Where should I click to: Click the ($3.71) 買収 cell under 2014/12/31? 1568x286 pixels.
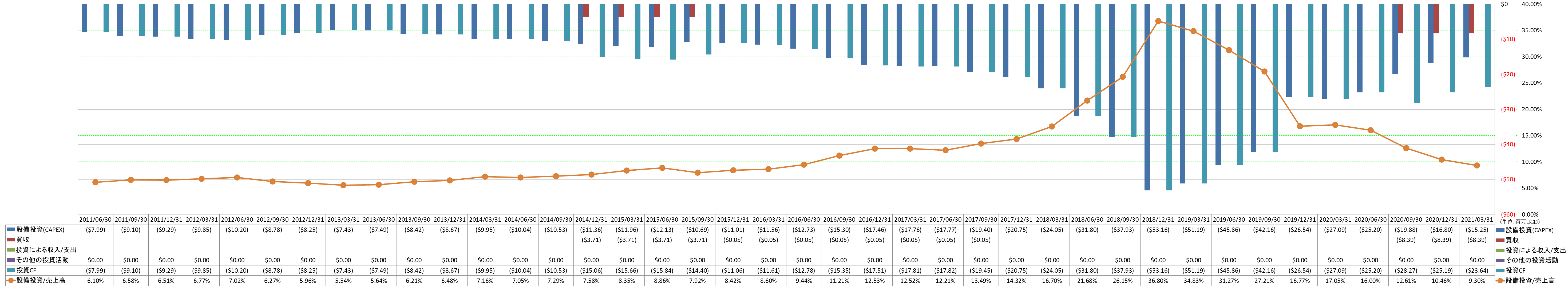[x=591, y=240]
